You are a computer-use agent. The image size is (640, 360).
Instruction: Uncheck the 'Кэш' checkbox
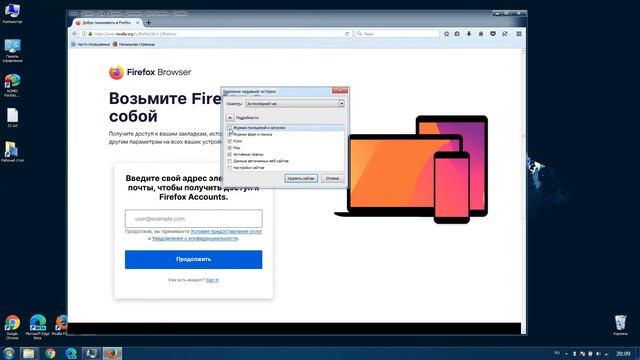pyautogui.click(x=230, y=148)
